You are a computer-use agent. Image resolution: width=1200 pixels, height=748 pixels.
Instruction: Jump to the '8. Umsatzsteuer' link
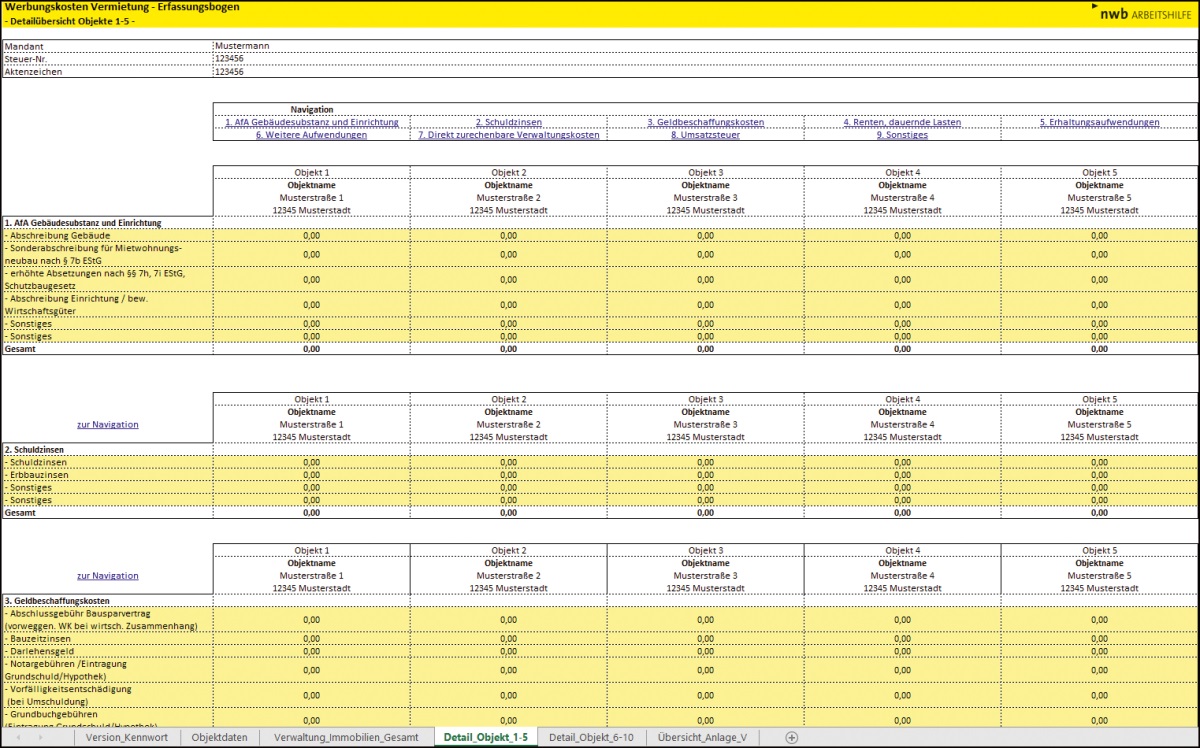705,135
